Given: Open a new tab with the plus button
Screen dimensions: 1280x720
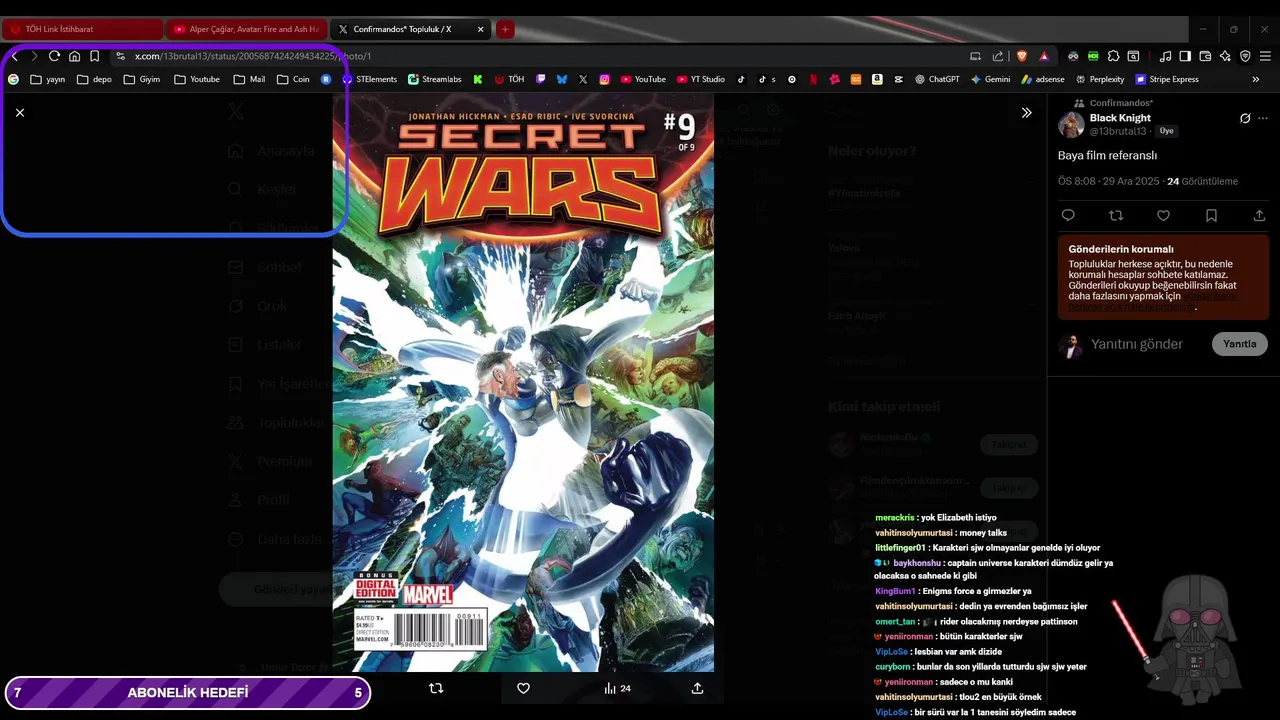Looking at the screenshot, I should [x=505, y=29].
